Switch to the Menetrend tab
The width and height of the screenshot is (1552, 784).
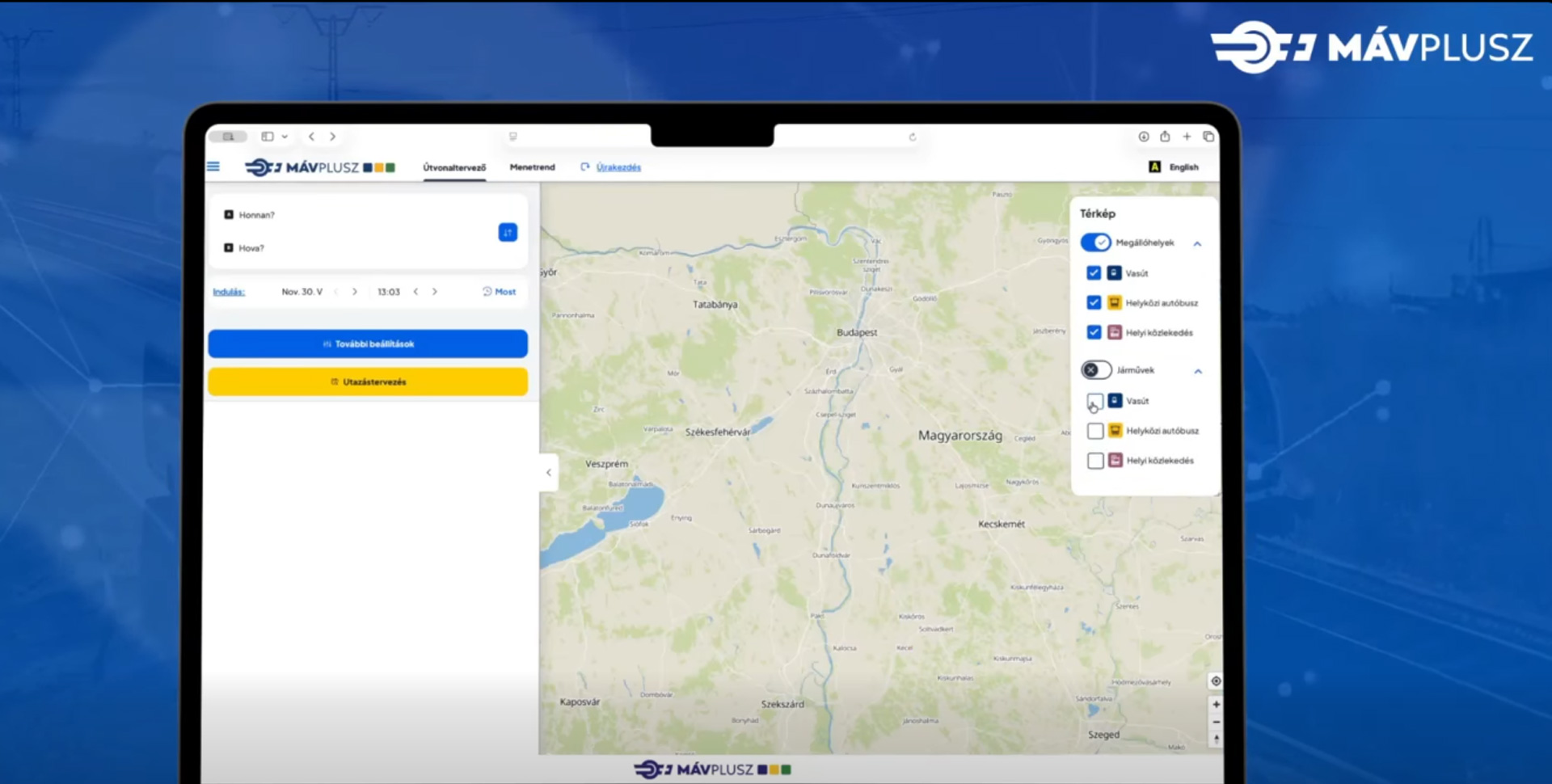tap(532, 167)
